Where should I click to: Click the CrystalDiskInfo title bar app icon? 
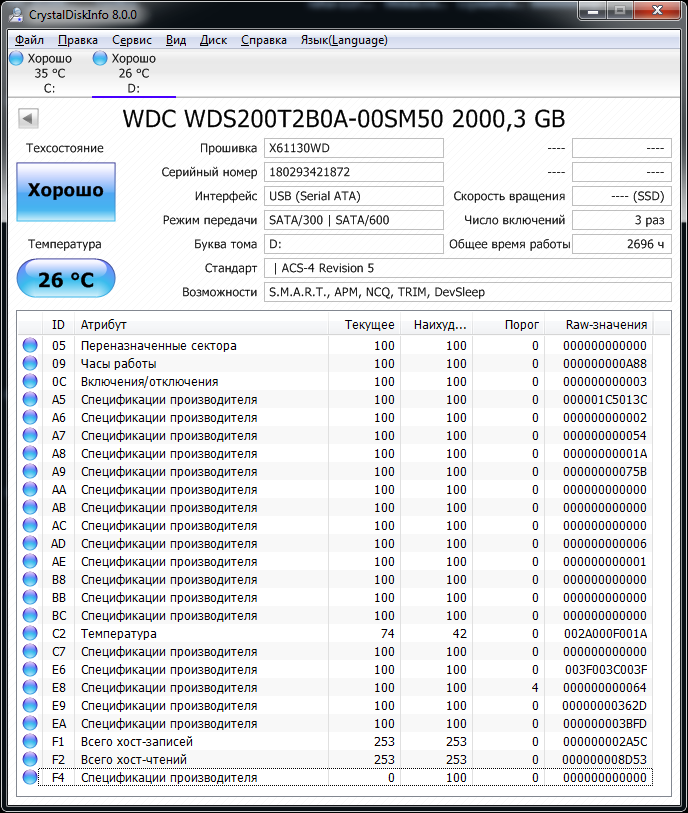click(16, 15)
